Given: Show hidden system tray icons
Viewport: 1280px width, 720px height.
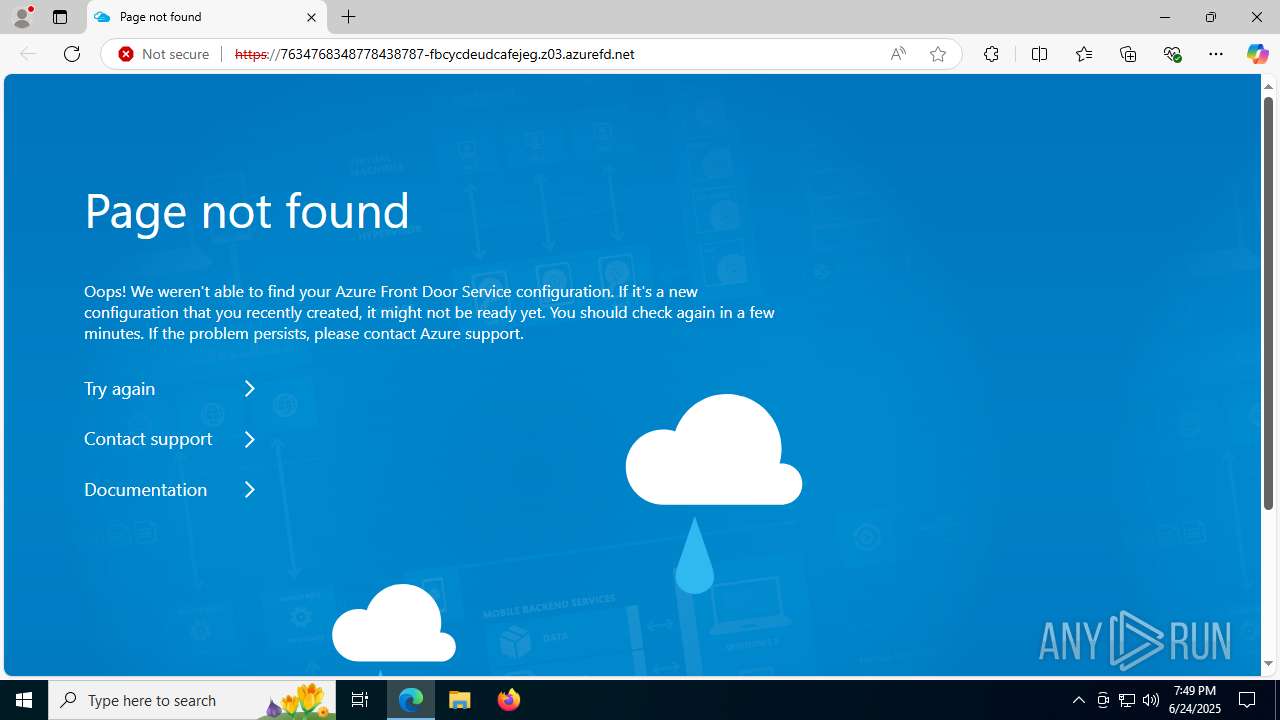Looking at the screenshot, I should tap(1078, 700).
